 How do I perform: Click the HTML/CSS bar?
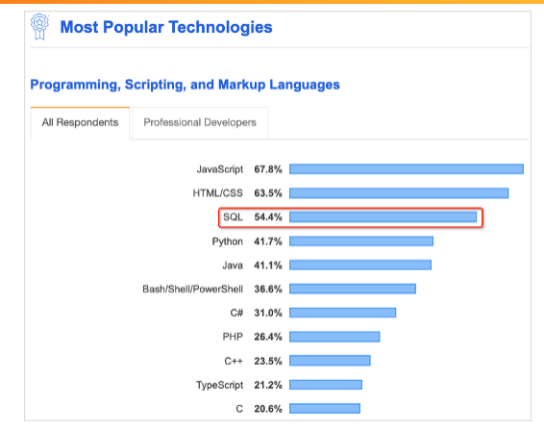click(399, 193)
